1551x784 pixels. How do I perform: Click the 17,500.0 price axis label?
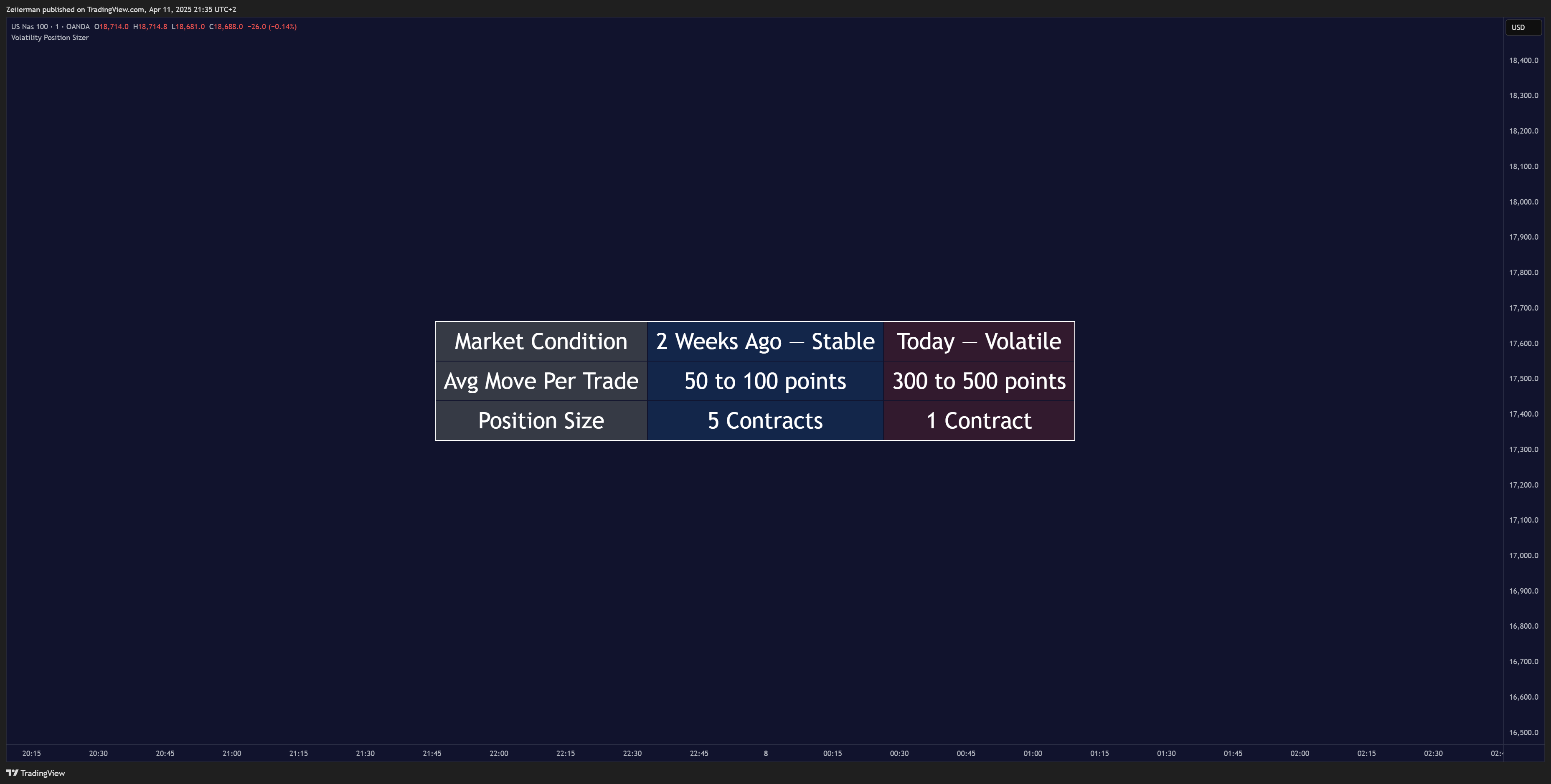pyautogui.click(x=1523, y=379)
